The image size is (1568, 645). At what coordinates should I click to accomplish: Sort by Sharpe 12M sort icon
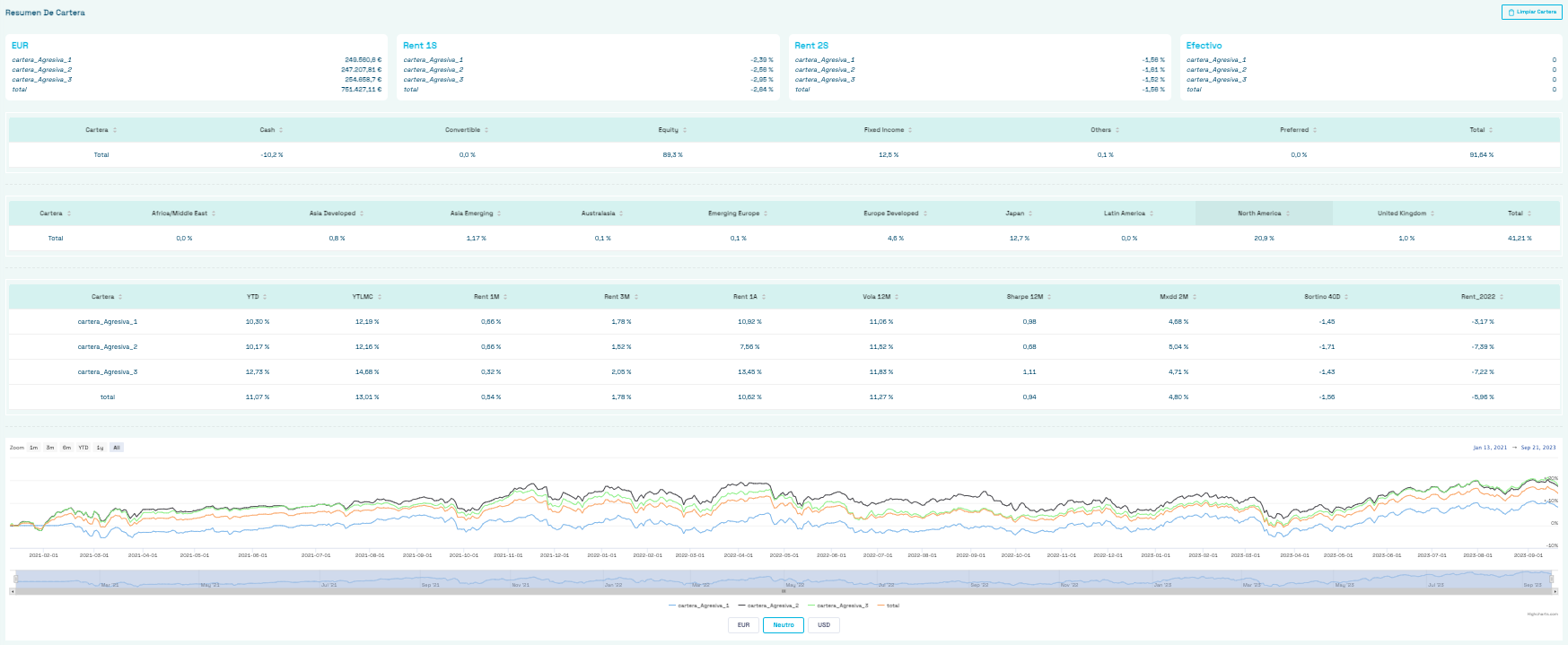(1049, 297)
